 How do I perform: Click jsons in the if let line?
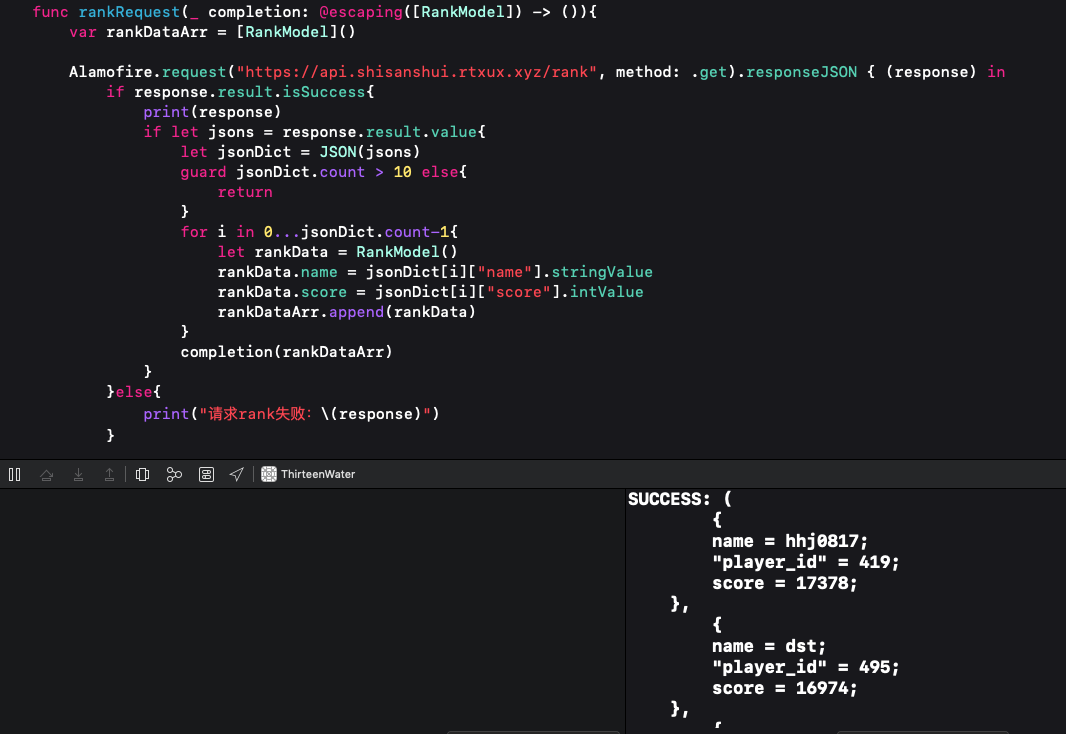point(230,132)
